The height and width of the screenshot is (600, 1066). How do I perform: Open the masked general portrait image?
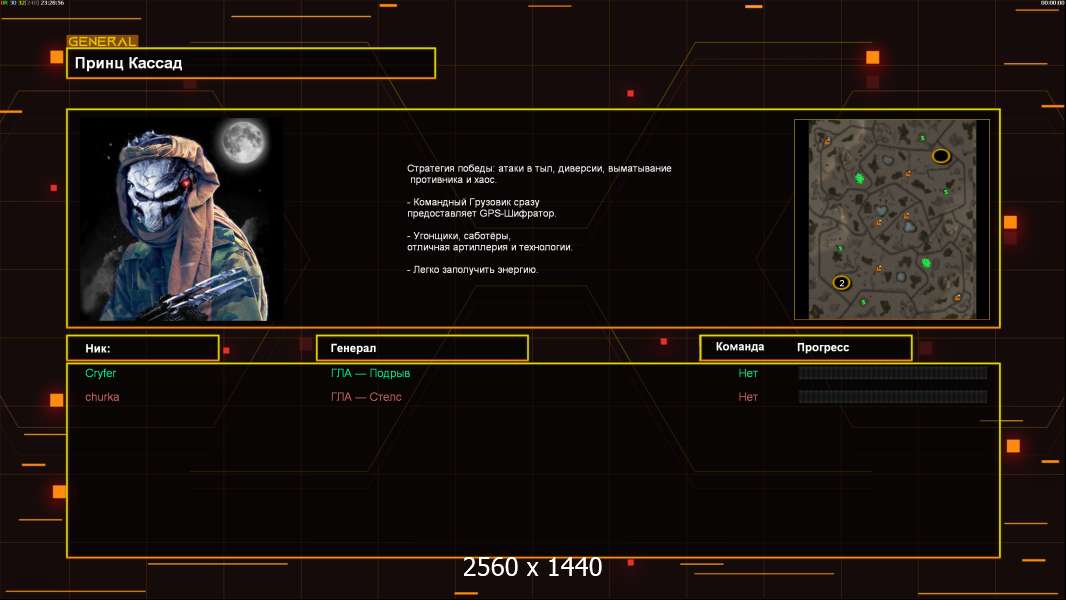coord(183,219)
